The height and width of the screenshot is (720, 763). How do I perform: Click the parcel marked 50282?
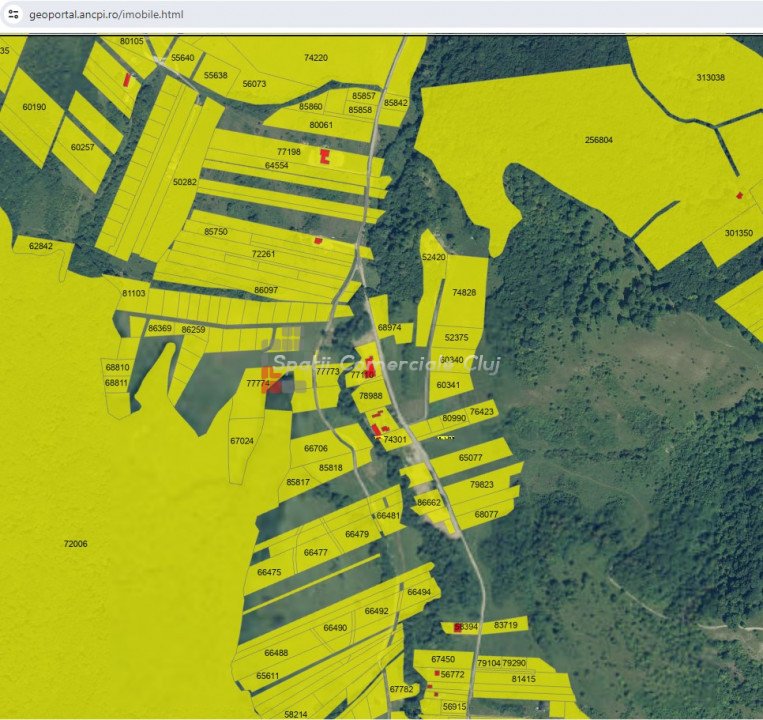point(184,182)
